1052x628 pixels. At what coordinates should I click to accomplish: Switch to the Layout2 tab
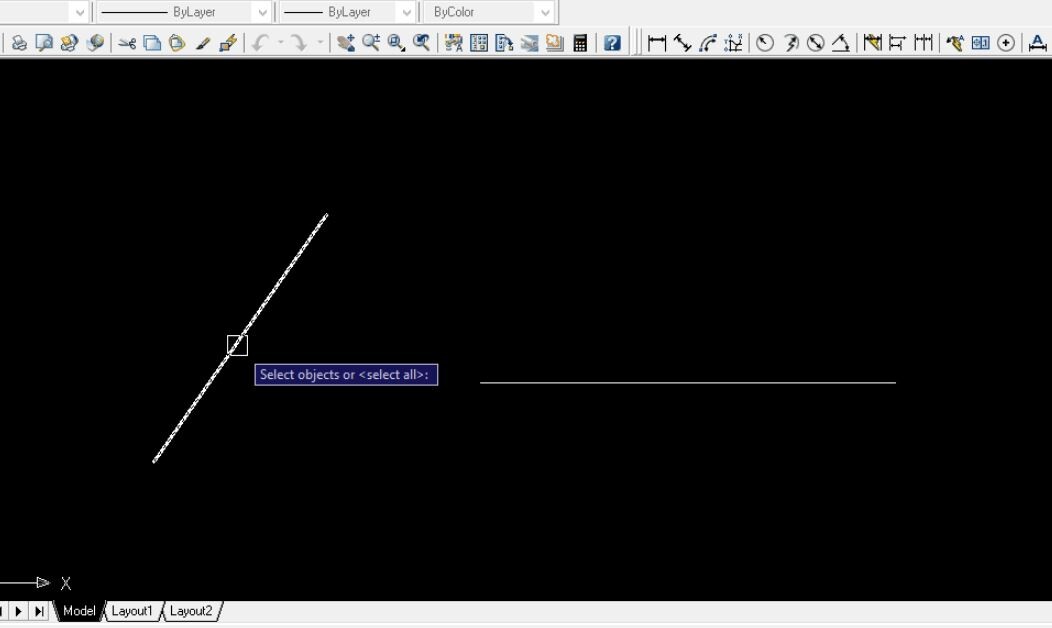[189, 611]
